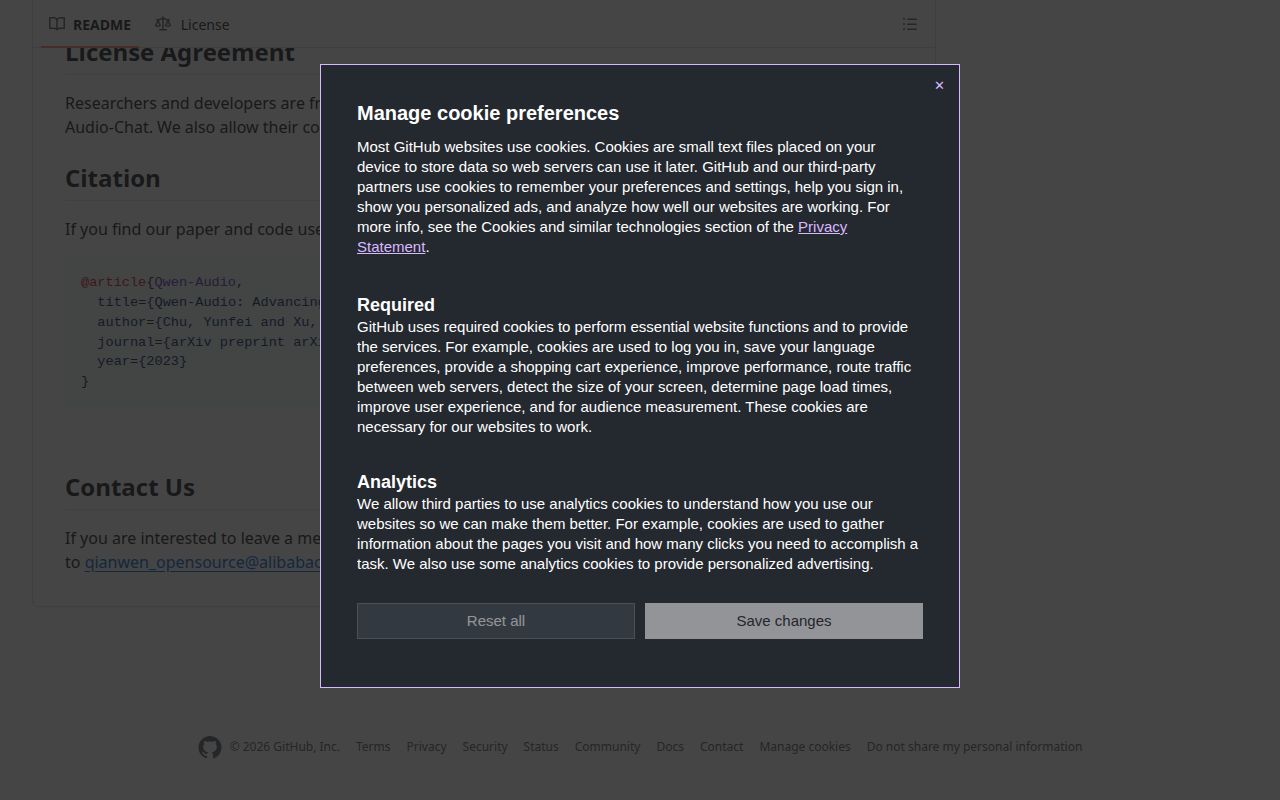The height and width of the screenshot is (800, 1280).
Task: Click the Required section heading
Action: (x=396, y=305)
